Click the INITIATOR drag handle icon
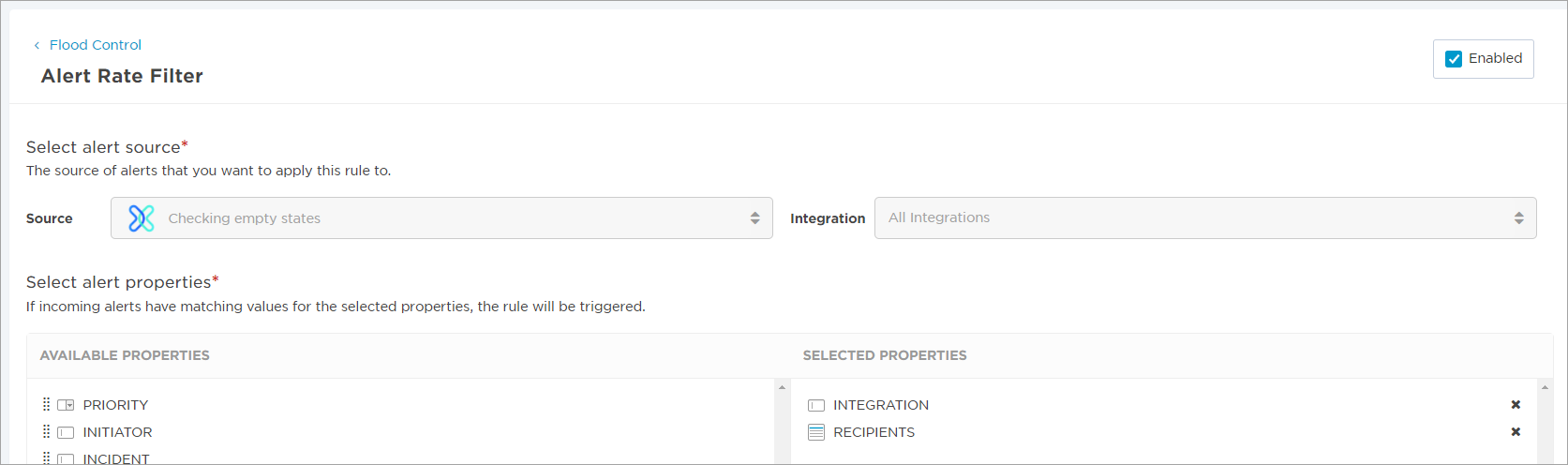The width and height of the screenshot is (1568, 465). point(46,432)
